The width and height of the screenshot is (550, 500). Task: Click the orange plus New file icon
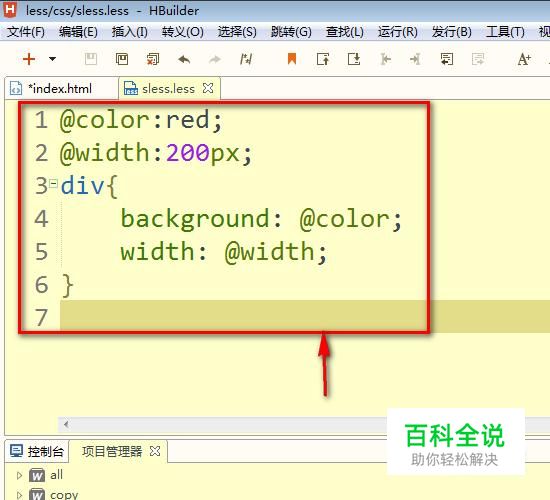point(29,59)
